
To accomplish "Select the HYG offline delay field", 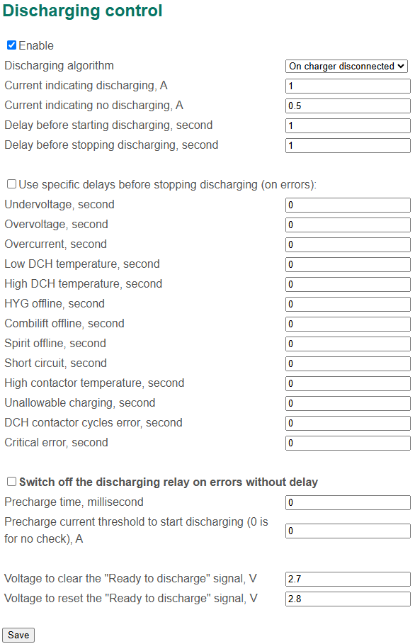I will click(x=348, y=304).
